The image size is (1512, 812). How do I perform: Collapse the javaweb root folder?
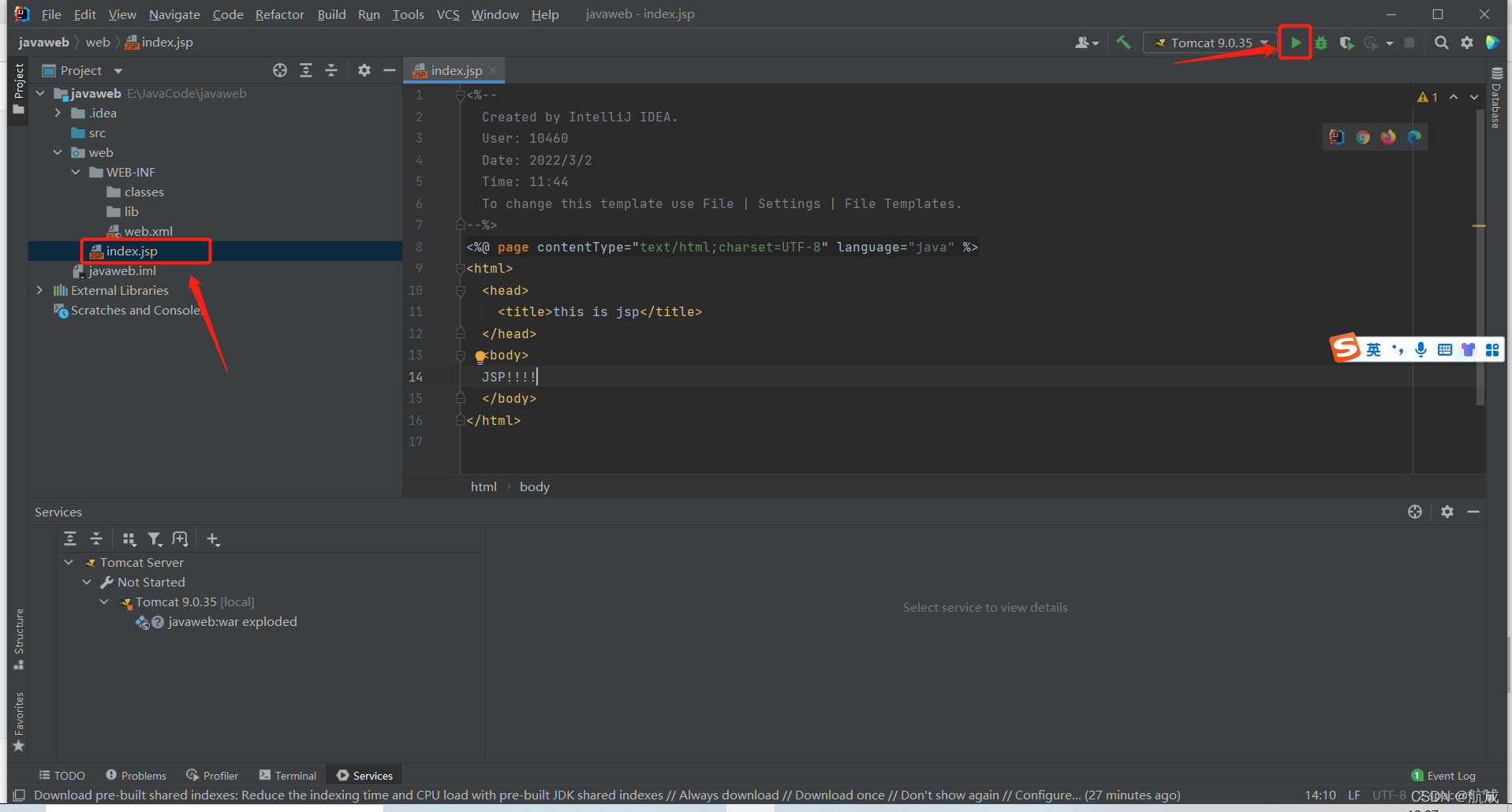pyautogui.click(x=40, y=93)
